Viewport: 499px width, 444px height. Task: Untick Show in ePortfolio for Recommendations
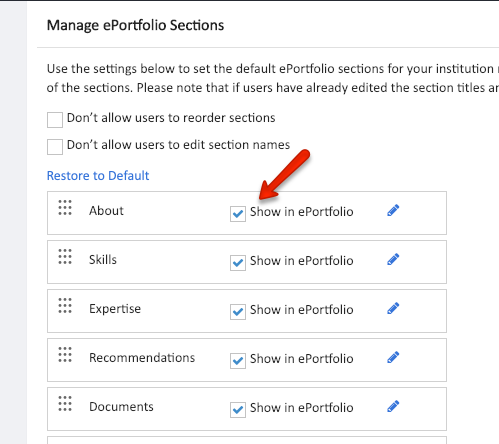[238, 361]
